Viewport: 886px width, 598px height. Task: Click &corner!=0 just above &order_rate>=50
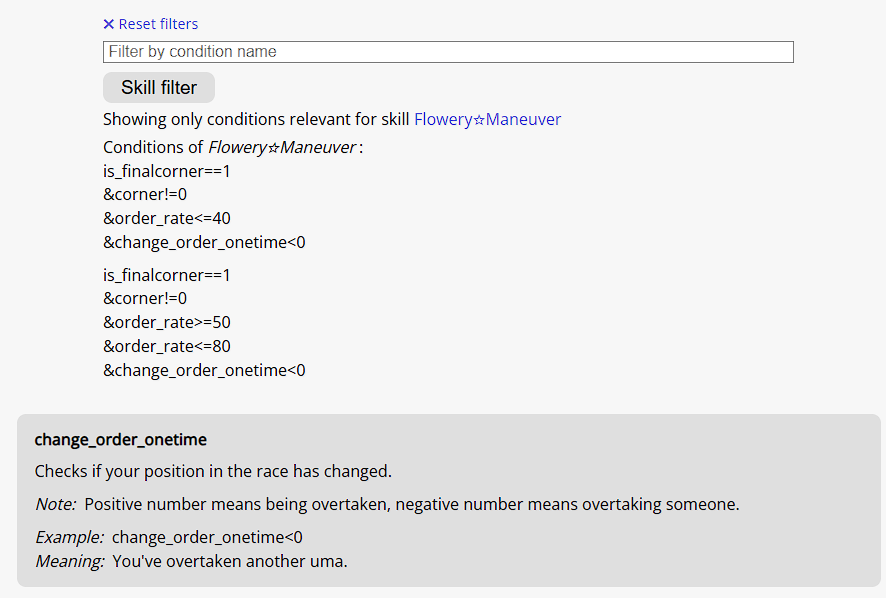coord(145,298)
